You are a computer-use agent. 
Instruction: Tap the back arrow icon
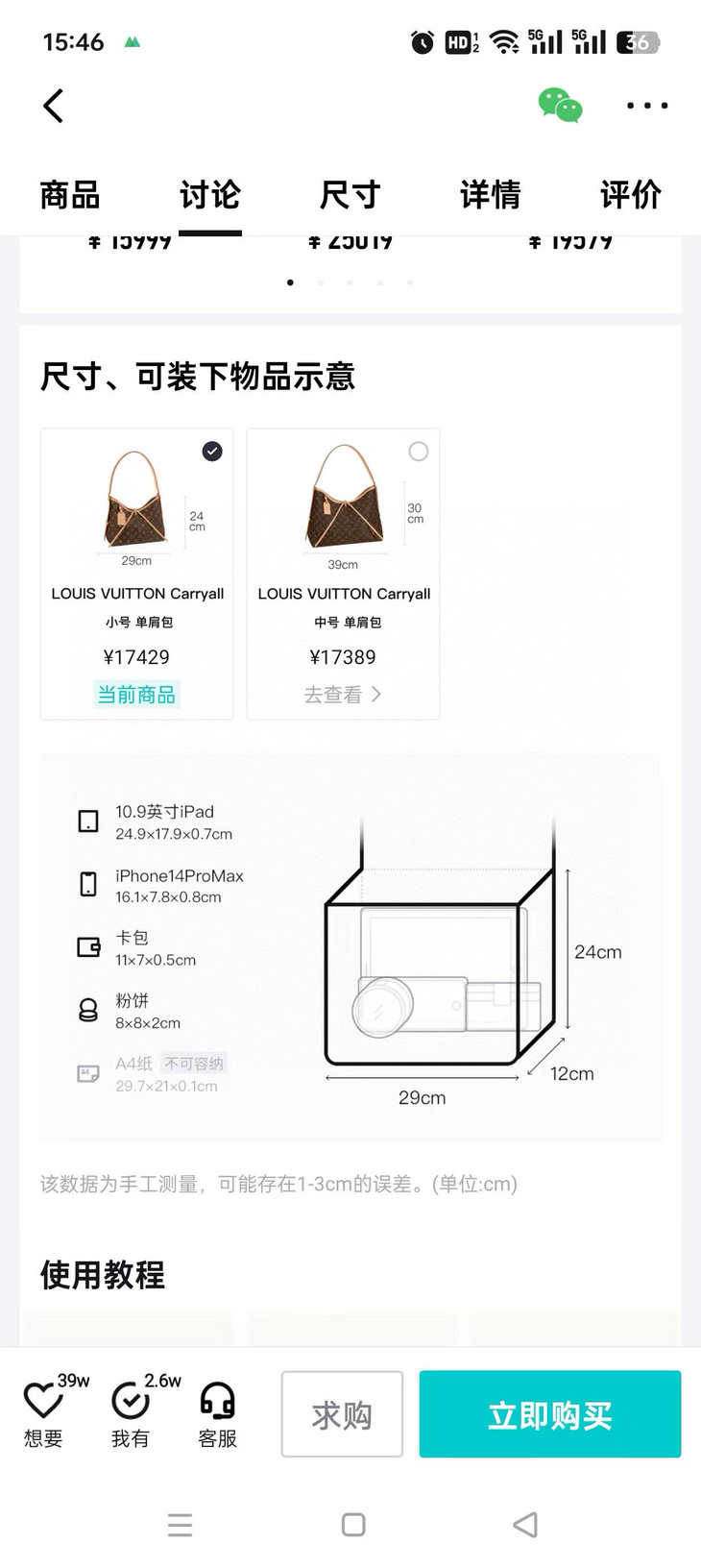[54, 106]
